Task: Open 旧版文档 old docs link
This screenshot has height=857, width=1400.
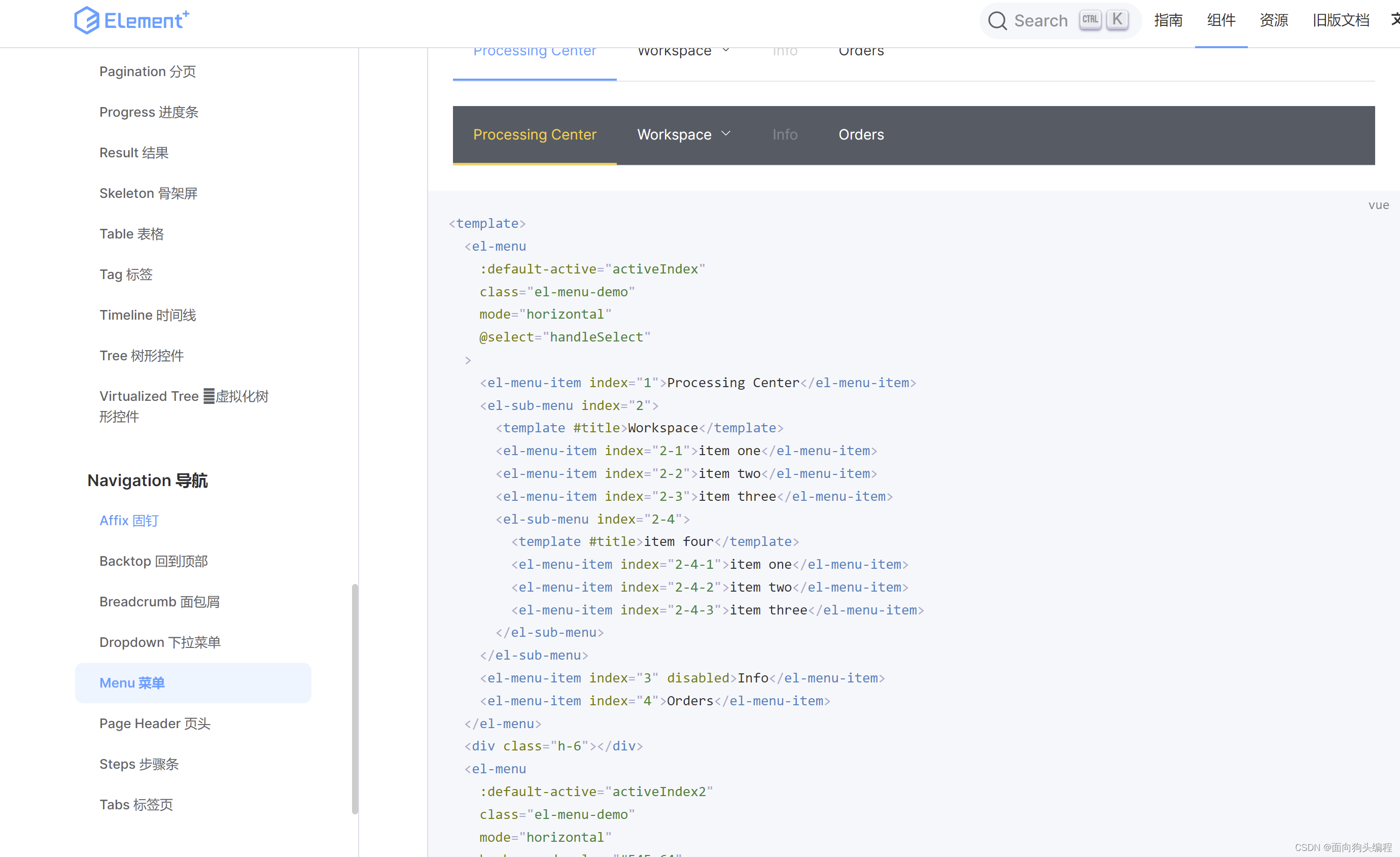Action: pyautogui.click(x=1340, y=20)
